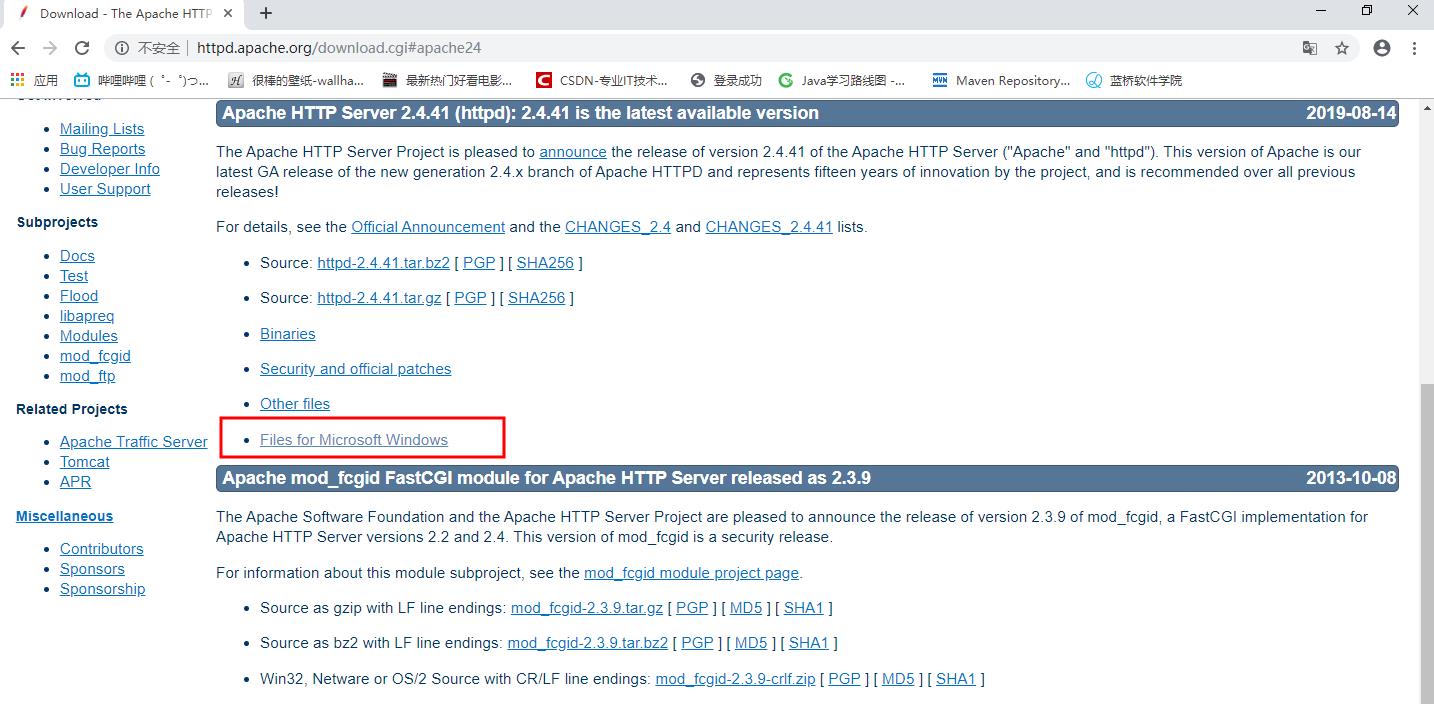The height and width of the screenshot is (704, 1434).
Task: Bookmark this page with the star icon
Action: tap(1342, 48)
